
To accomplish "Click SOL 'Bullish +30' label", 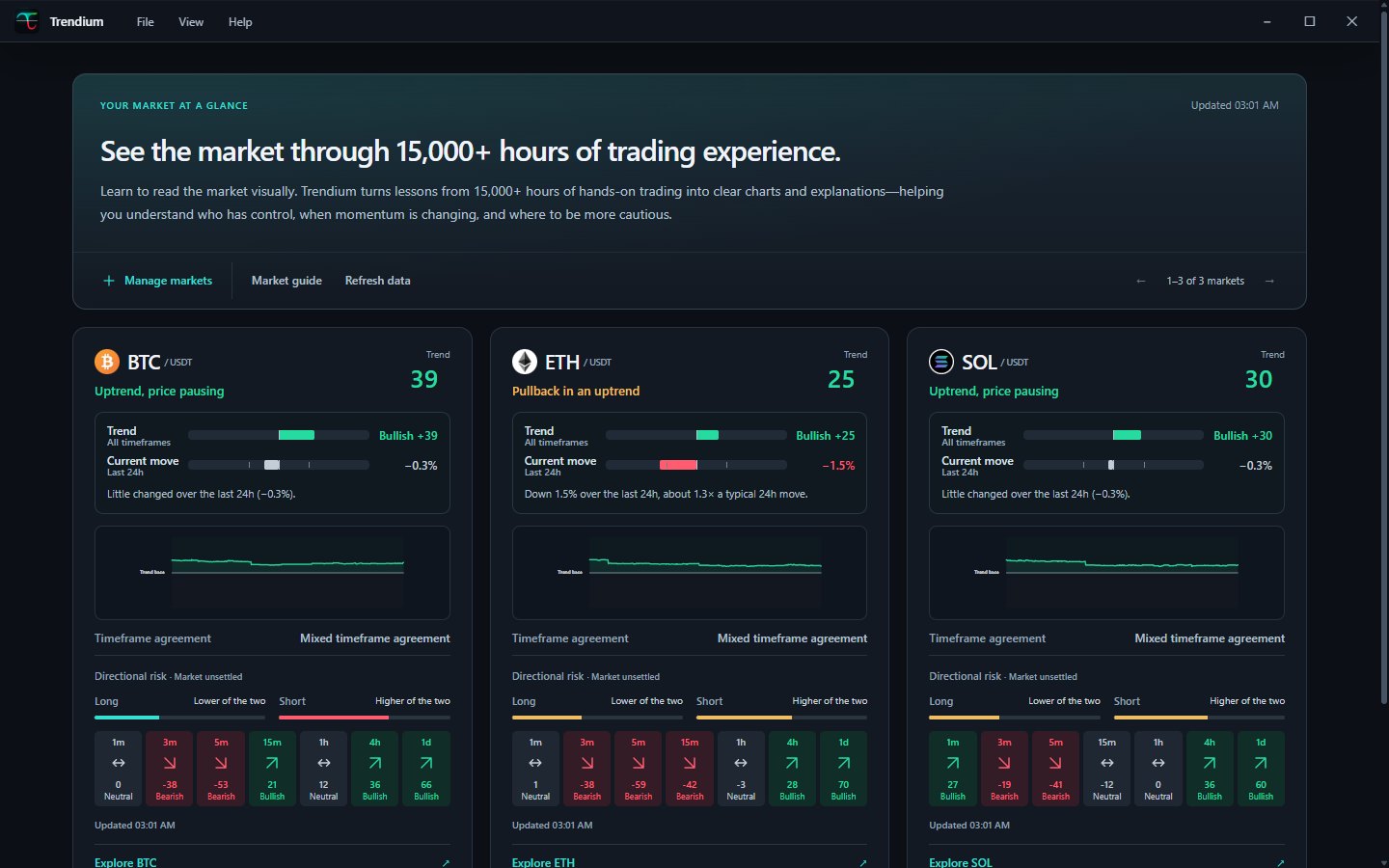I will (x=1243, y=436).
